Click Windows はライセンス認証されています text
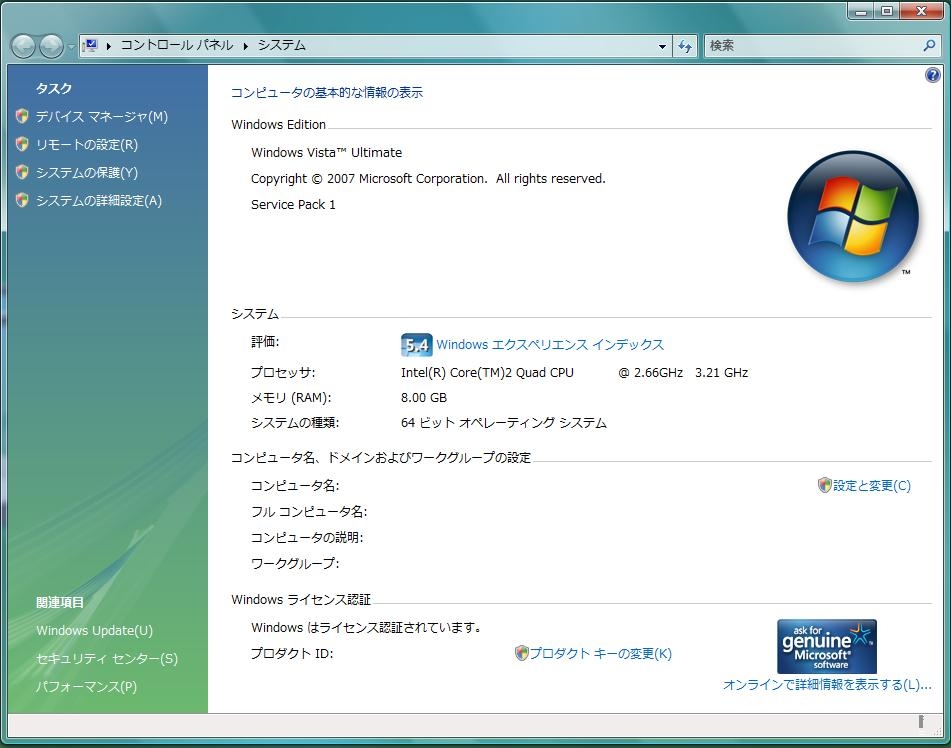 tap(368, 627)
